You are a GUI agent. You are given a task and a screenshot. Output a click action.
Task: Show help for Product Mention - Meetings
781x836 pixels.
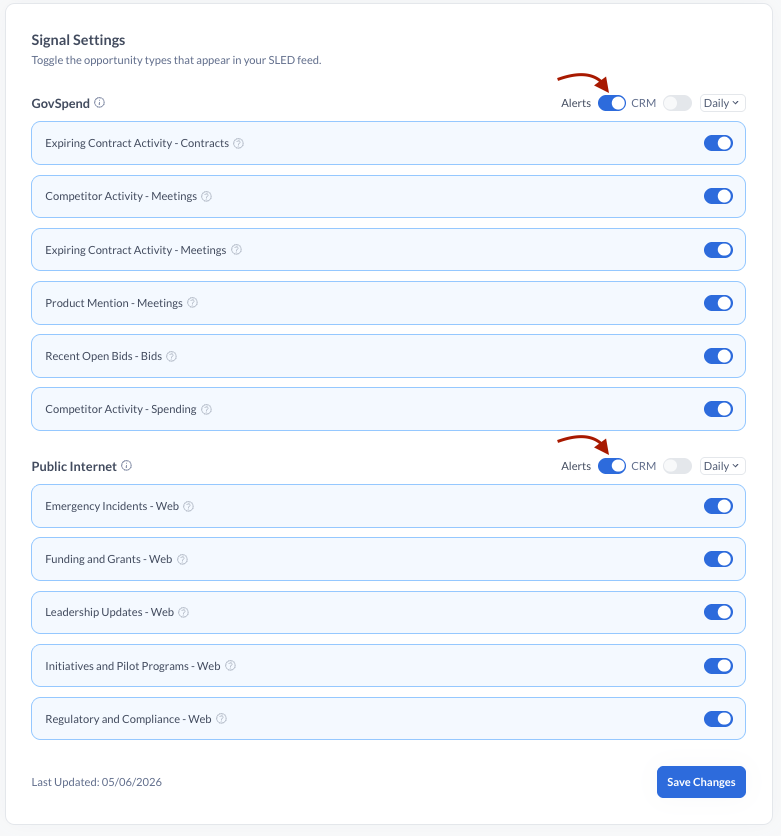tap(193, 303)
